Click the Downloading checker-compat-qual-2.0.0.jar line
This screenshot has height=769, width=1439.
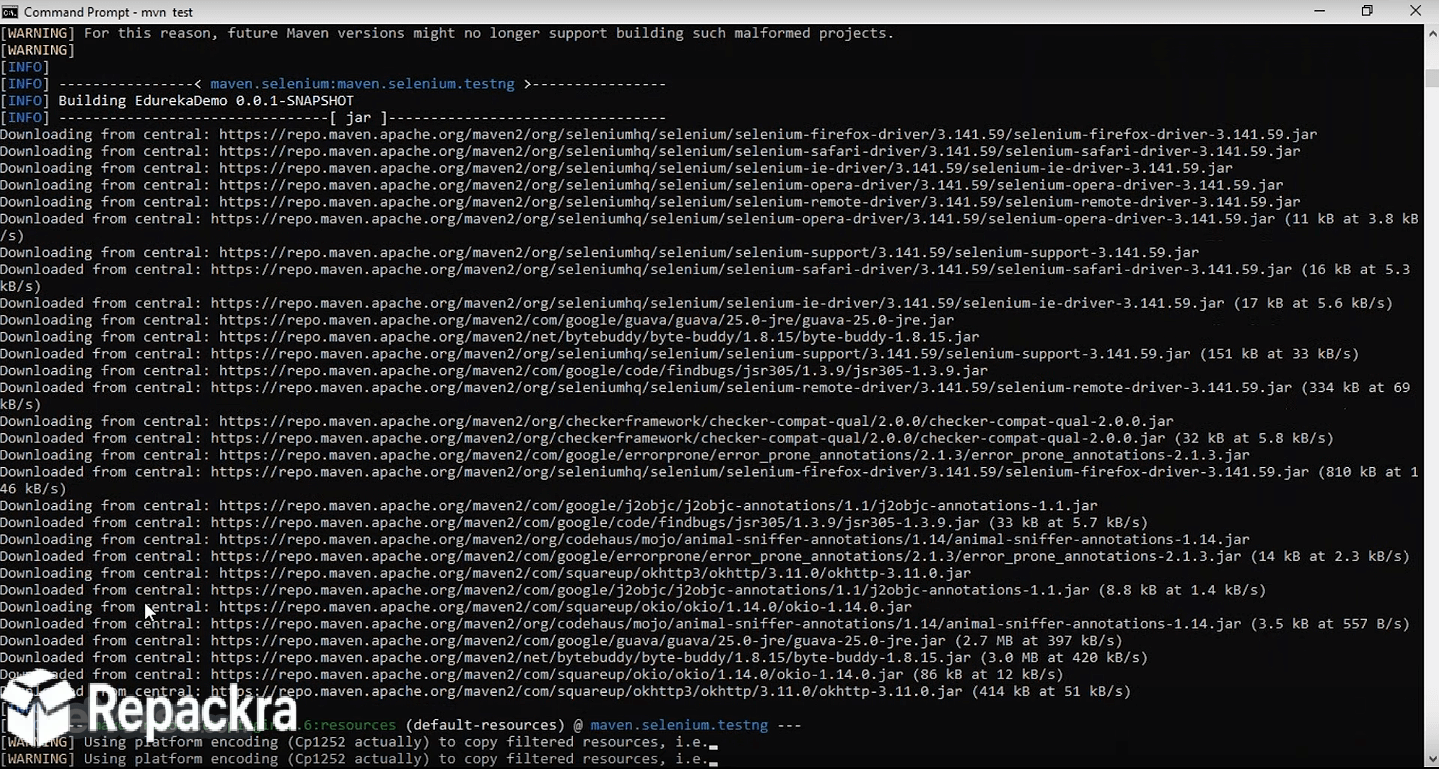click(587, 421)
